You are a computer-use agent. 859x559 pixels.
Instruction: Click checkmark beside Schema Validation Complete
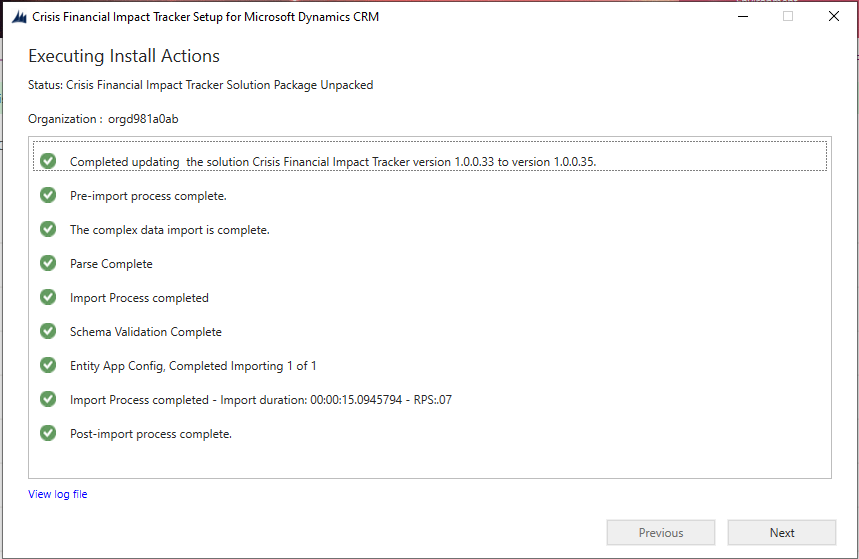[48, 331]
